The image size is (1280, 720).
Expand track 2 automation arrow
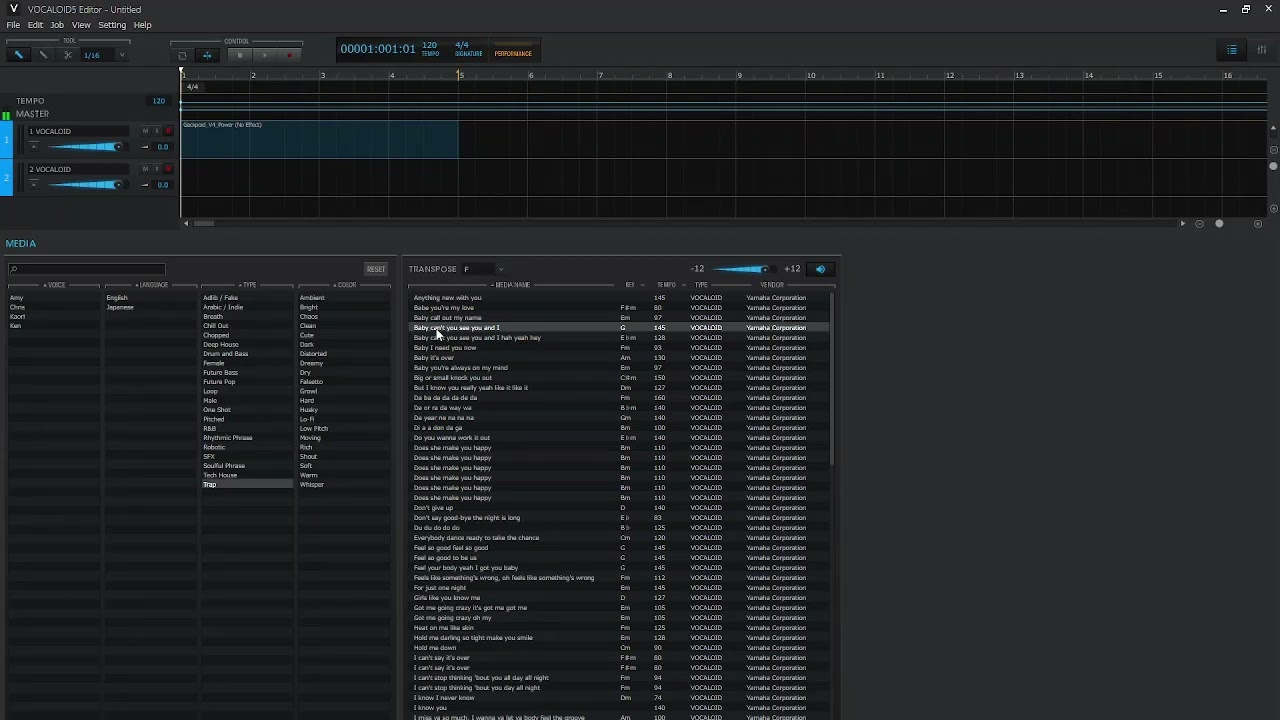point(33,185)
